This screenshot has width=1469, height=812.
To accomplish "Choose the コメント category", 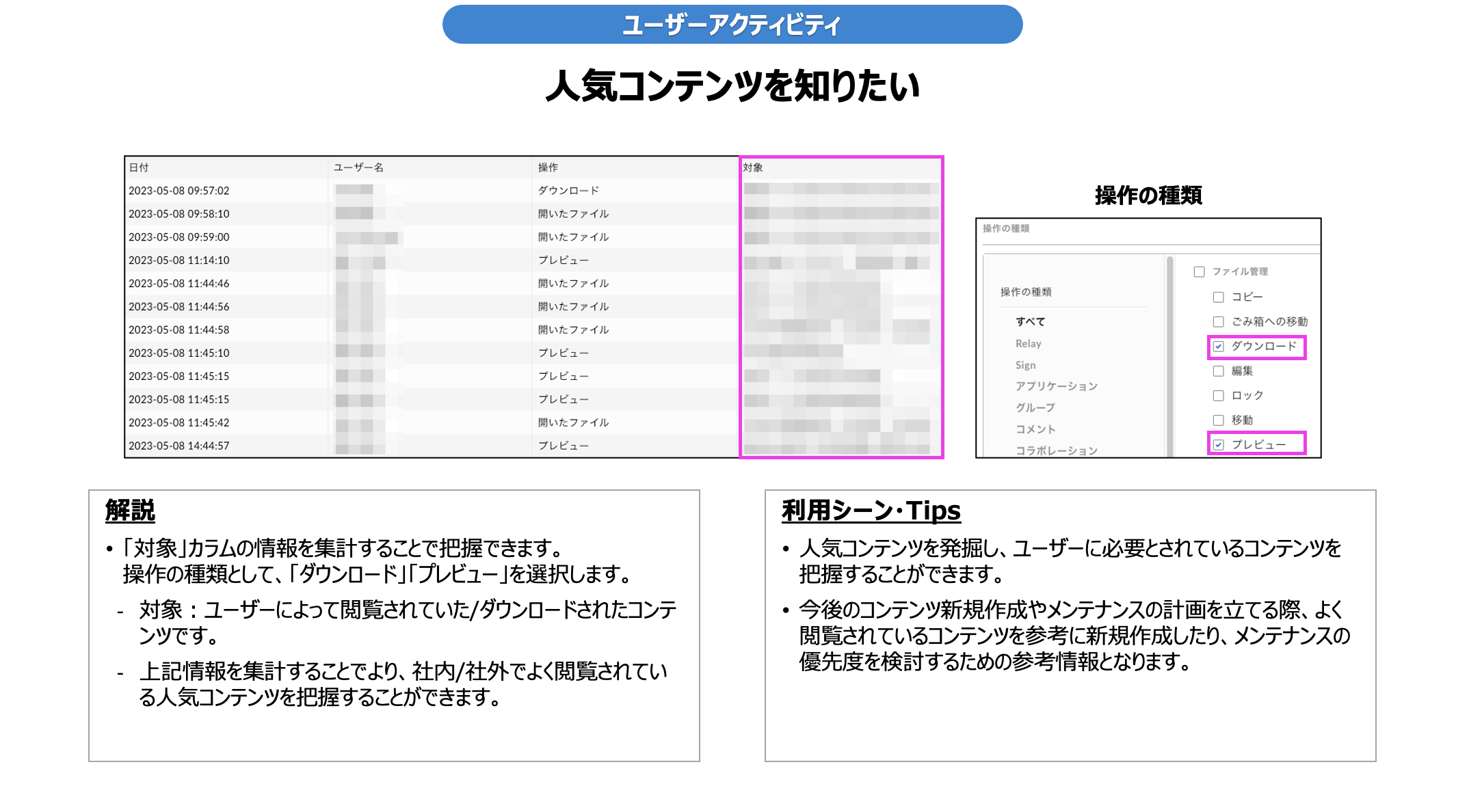I will pyautogui.click(x=1035, y=429).
